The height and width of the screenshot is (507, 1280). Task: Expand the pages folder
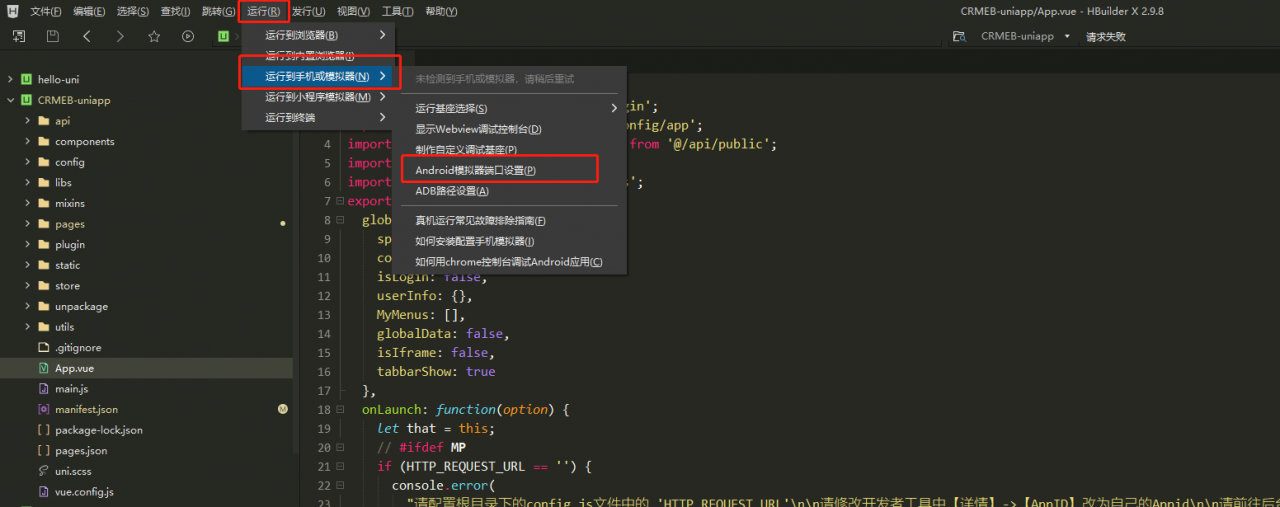coord(27,224)
